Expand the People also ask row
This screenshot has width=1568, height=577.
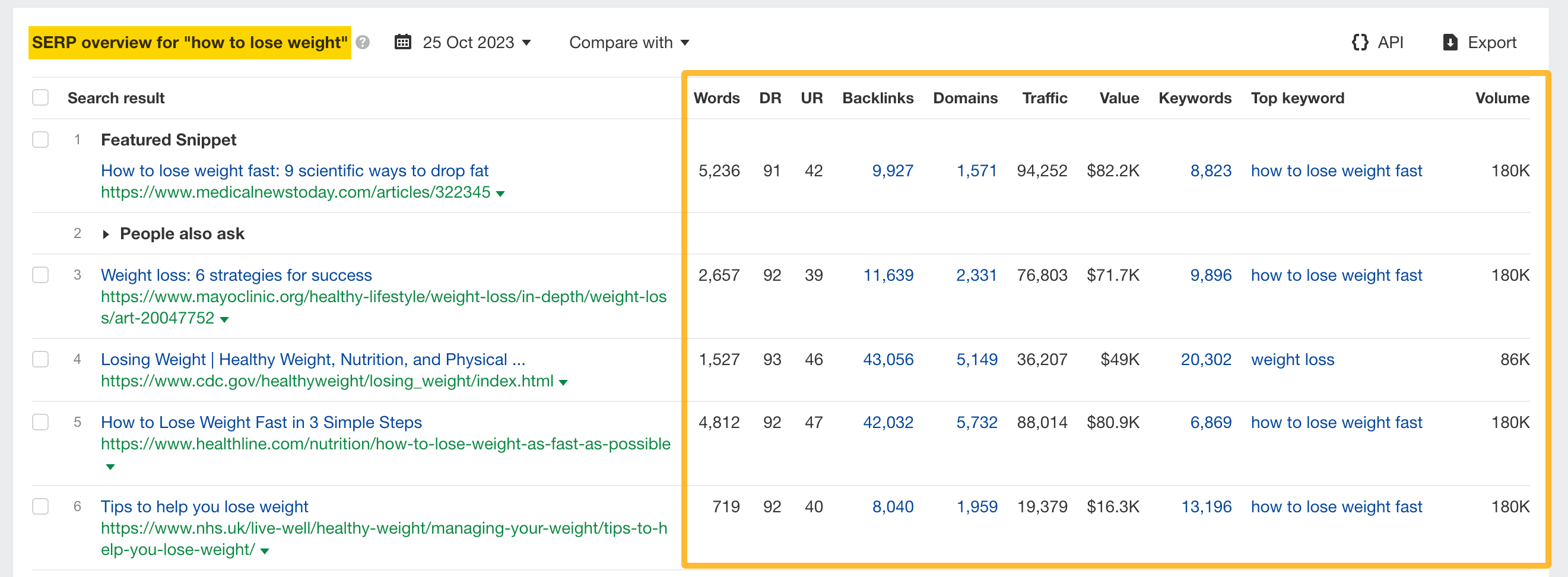click(106, 234)
